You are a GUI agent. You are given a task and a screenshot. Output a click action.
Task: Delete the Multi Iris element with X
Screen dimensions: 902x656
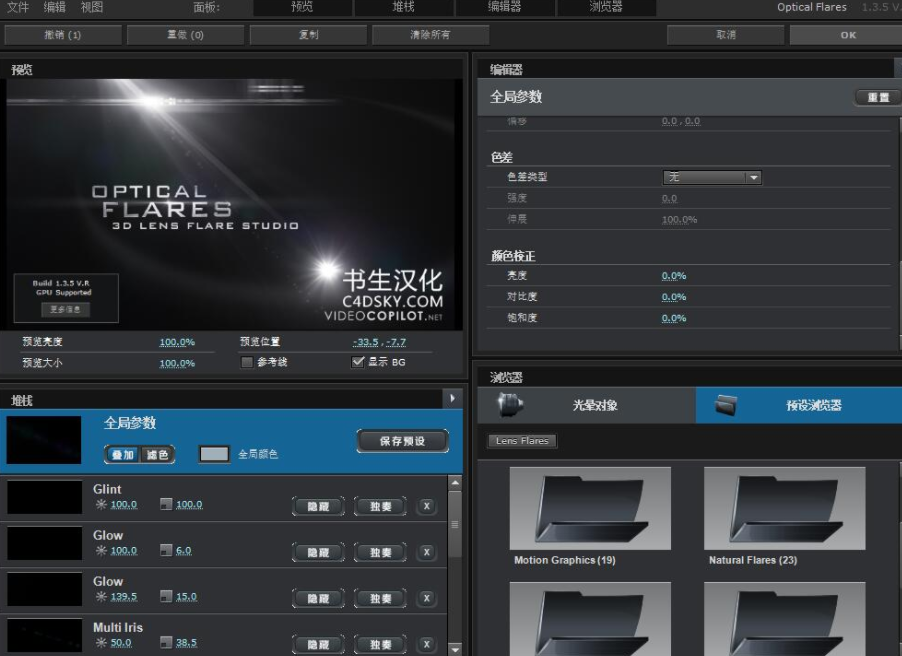click(x=426, y=644)
